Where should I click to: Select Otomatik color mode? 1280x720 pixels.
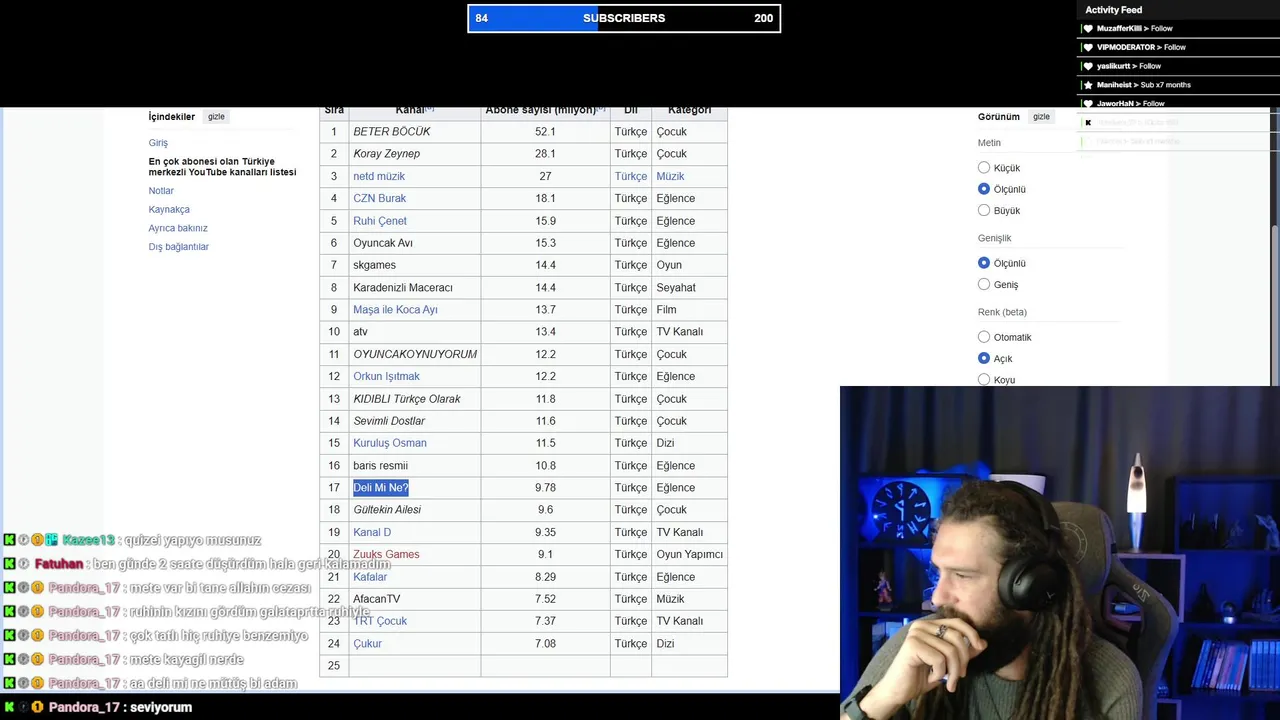(984, 337)
